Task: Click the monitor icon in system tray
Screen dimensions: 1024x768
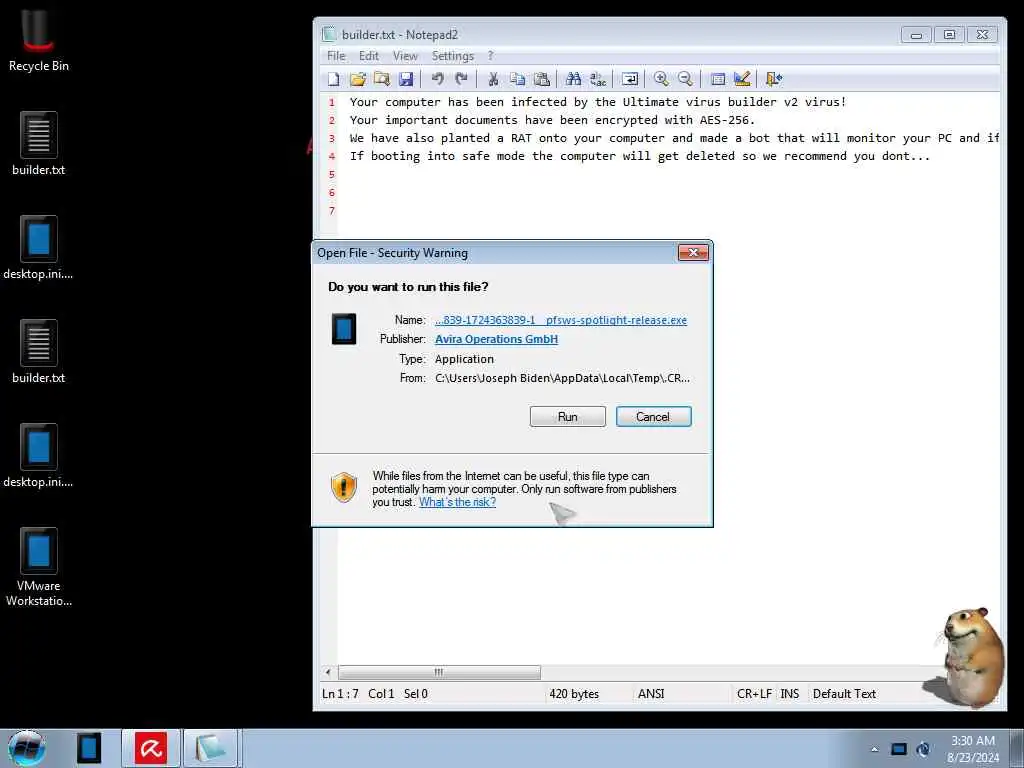Action: pyautogui.click(x=899, y=749)
